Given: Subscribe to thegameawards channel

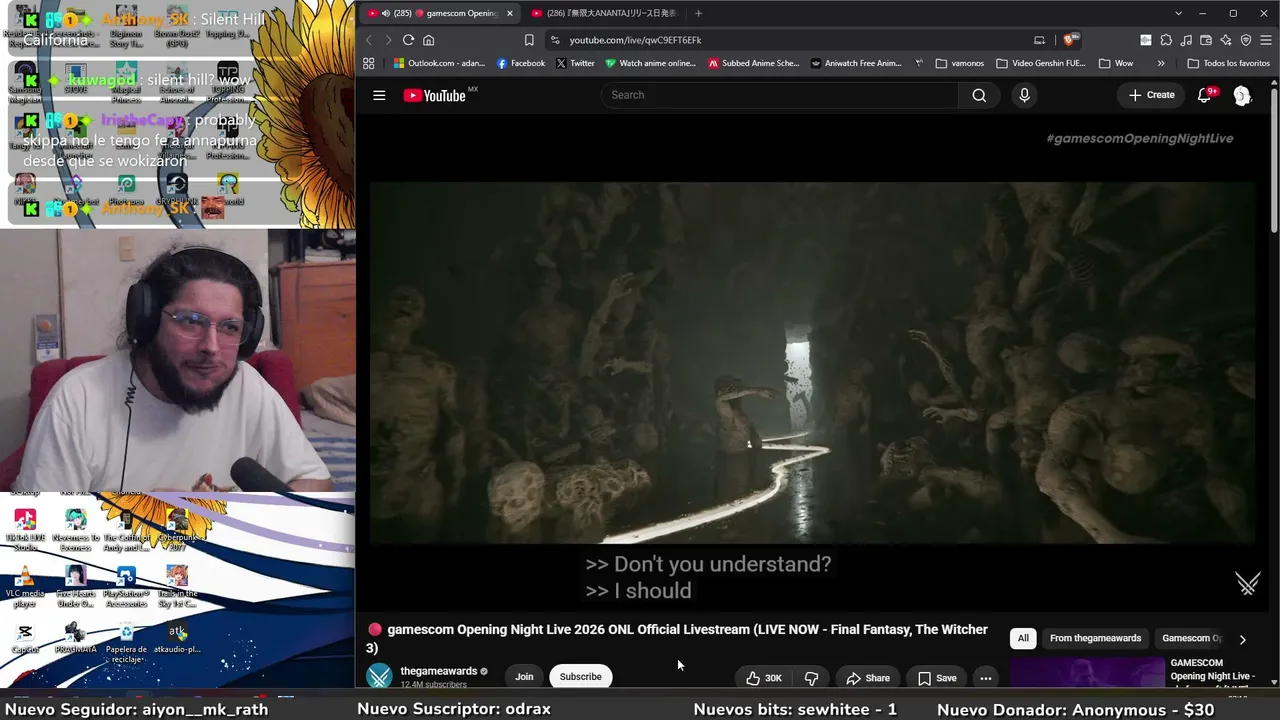Looking at the screenshot, I should click(581, 677).
